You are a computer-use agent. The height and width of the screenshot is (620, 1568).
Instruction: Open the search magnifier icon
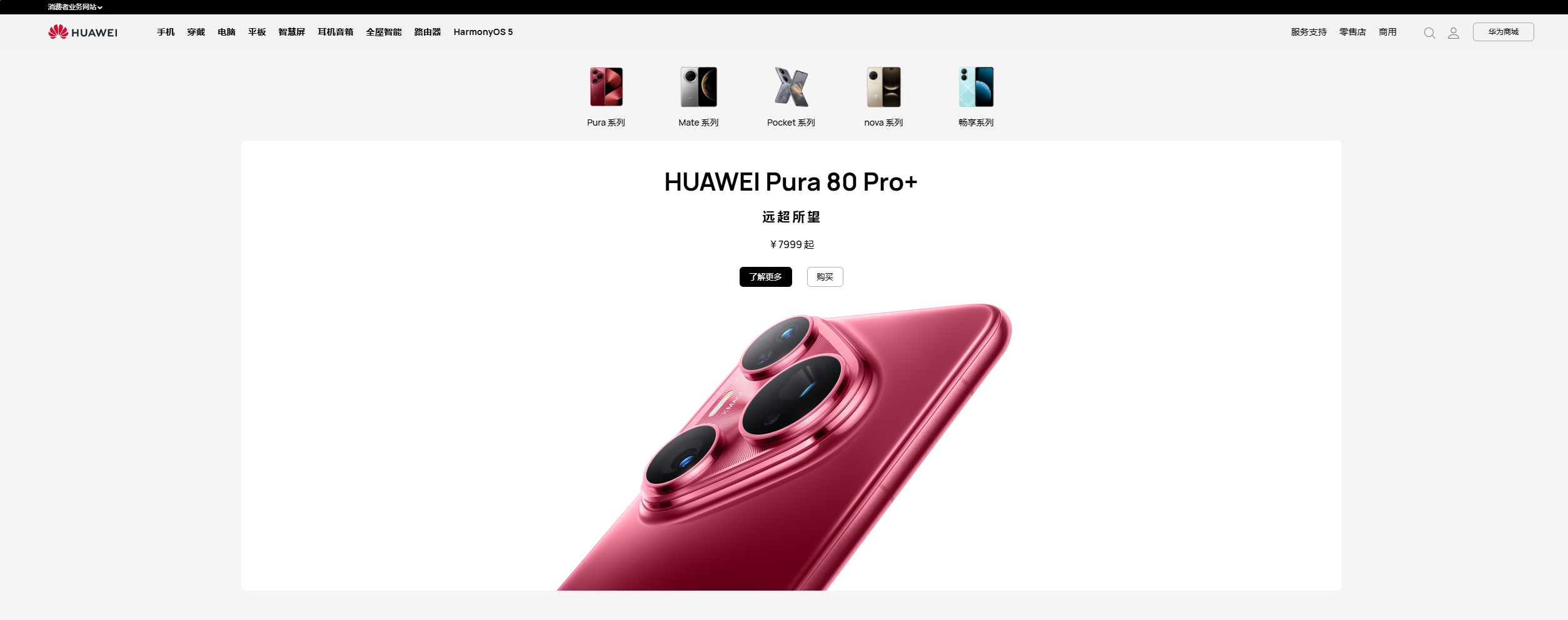(x=1429, y=33)
